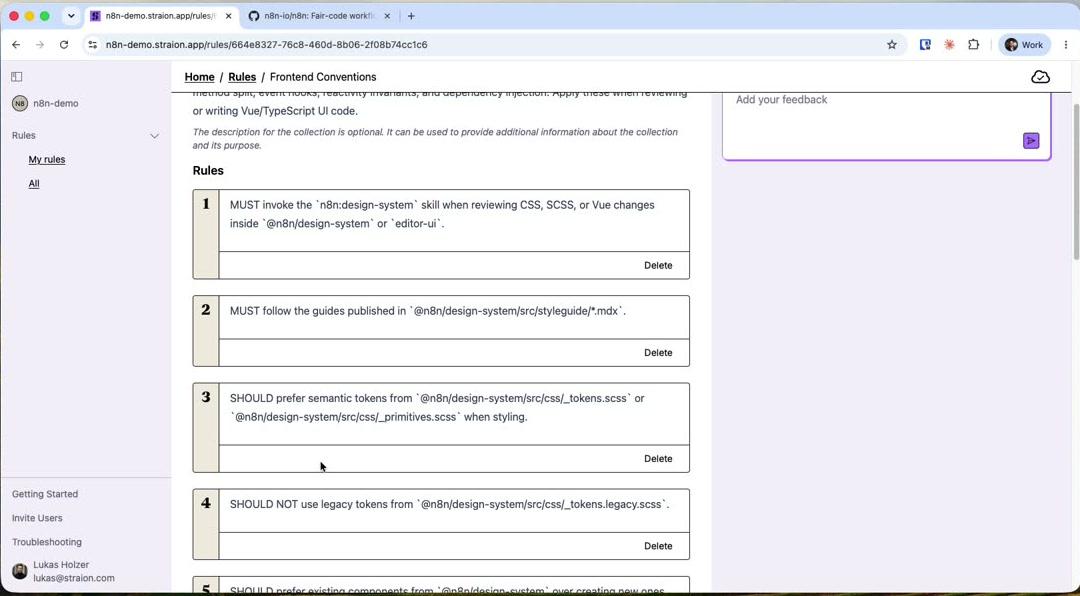Viewport: 1080px width, 596px height.
Task: View site information icon in address bar
Action: 92,45
